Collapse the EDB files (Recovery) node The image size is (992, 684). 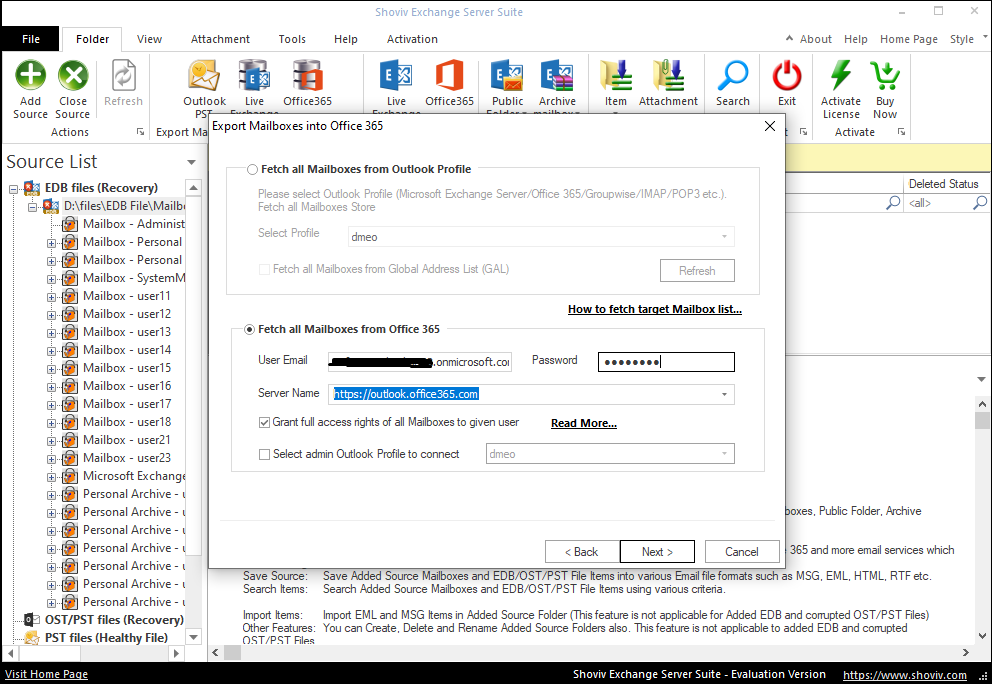coord(13,189)
